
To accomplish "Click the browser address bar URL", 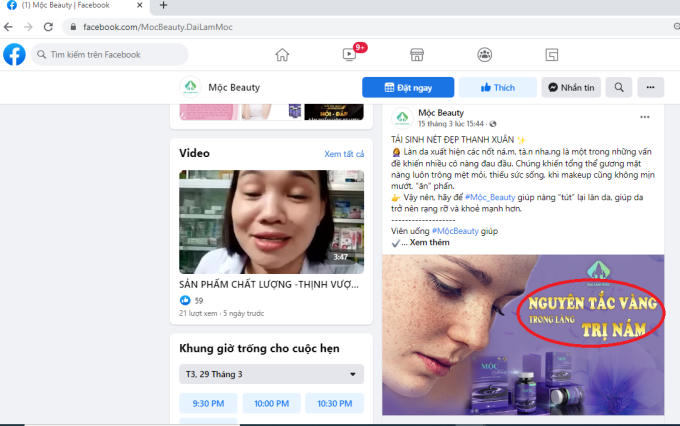I will [x=158, y=27].
